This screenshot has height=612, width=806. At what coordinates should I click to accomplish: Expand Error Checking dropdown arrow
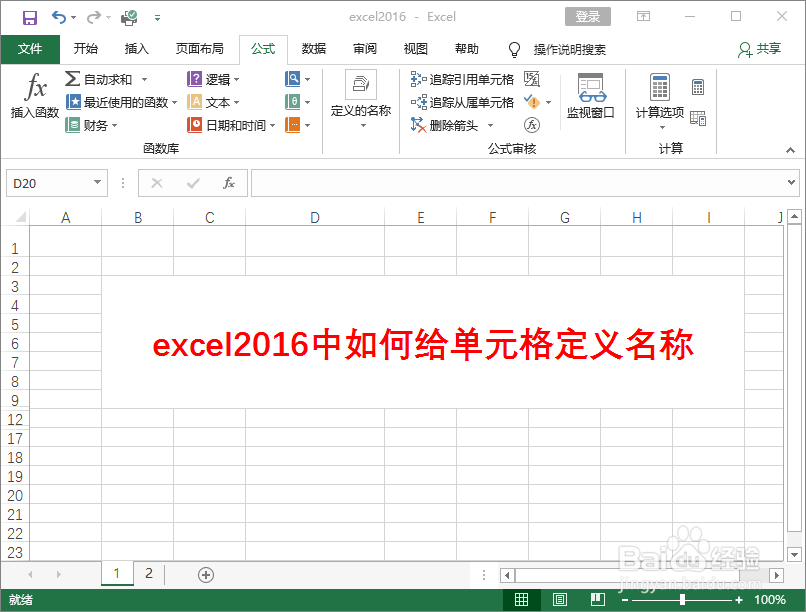[548, 102]
